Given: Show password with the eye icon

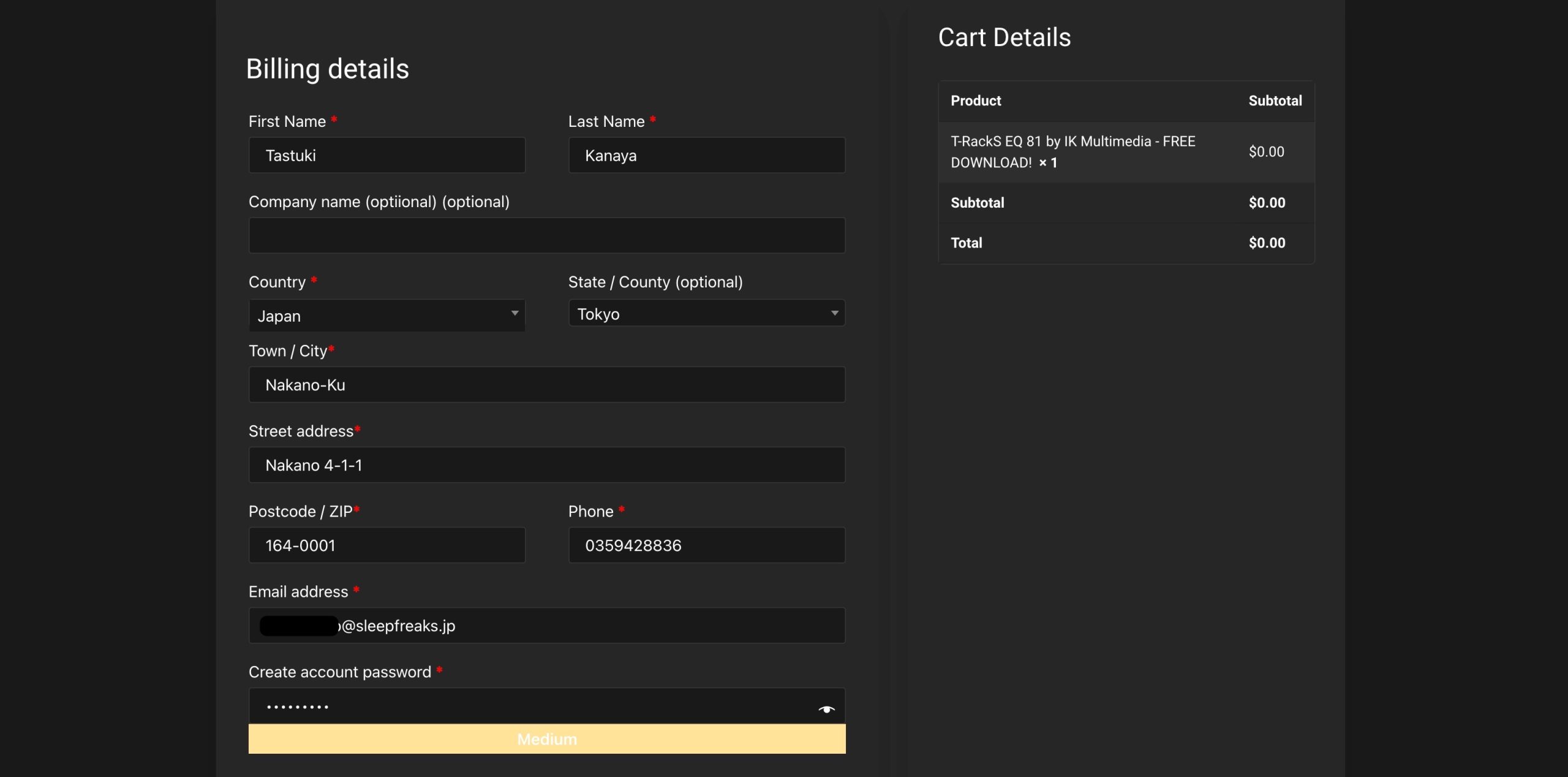Looking at the screenshot, I should point(826,709).
